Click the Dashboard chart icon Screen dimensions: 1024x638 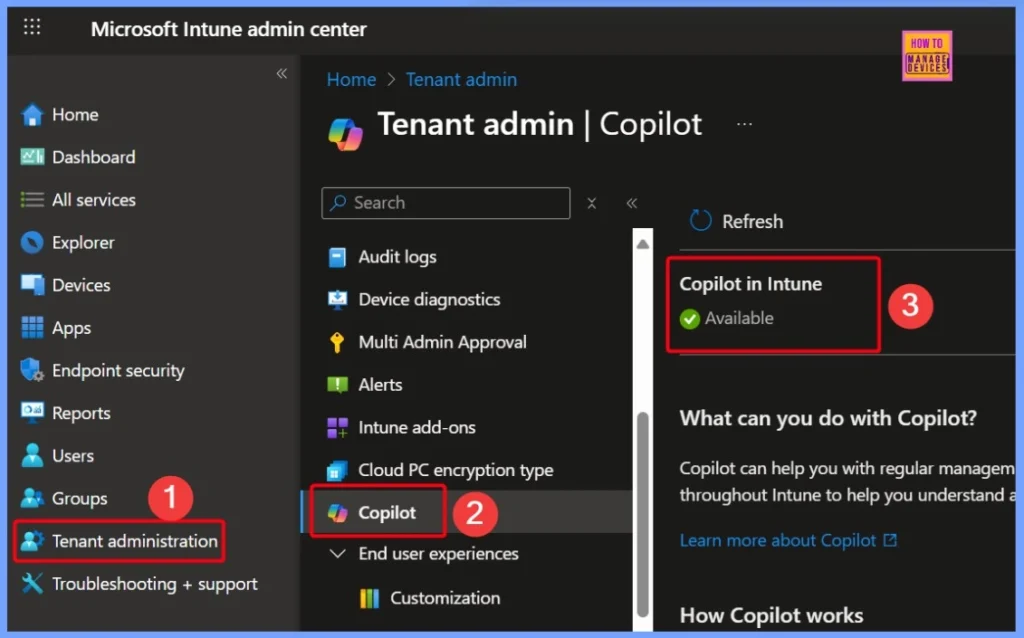click(31, 157)
